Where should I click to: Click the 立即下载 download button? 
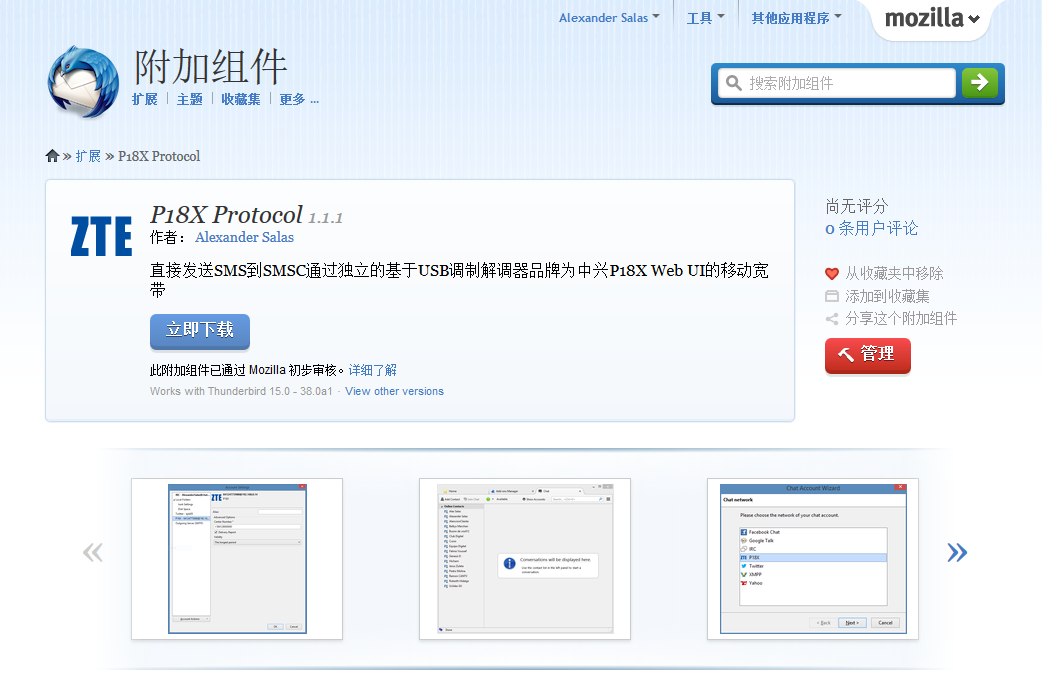(x=199, y=331)
